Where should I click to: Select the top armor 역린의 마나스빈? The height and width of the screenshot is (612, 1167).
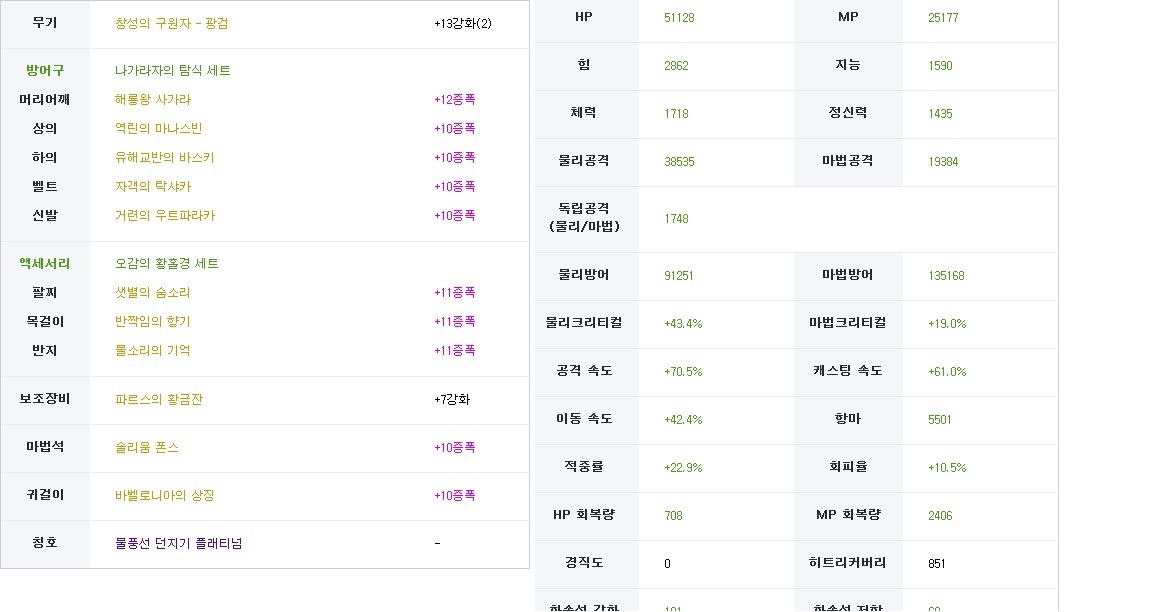click(159, 128)
